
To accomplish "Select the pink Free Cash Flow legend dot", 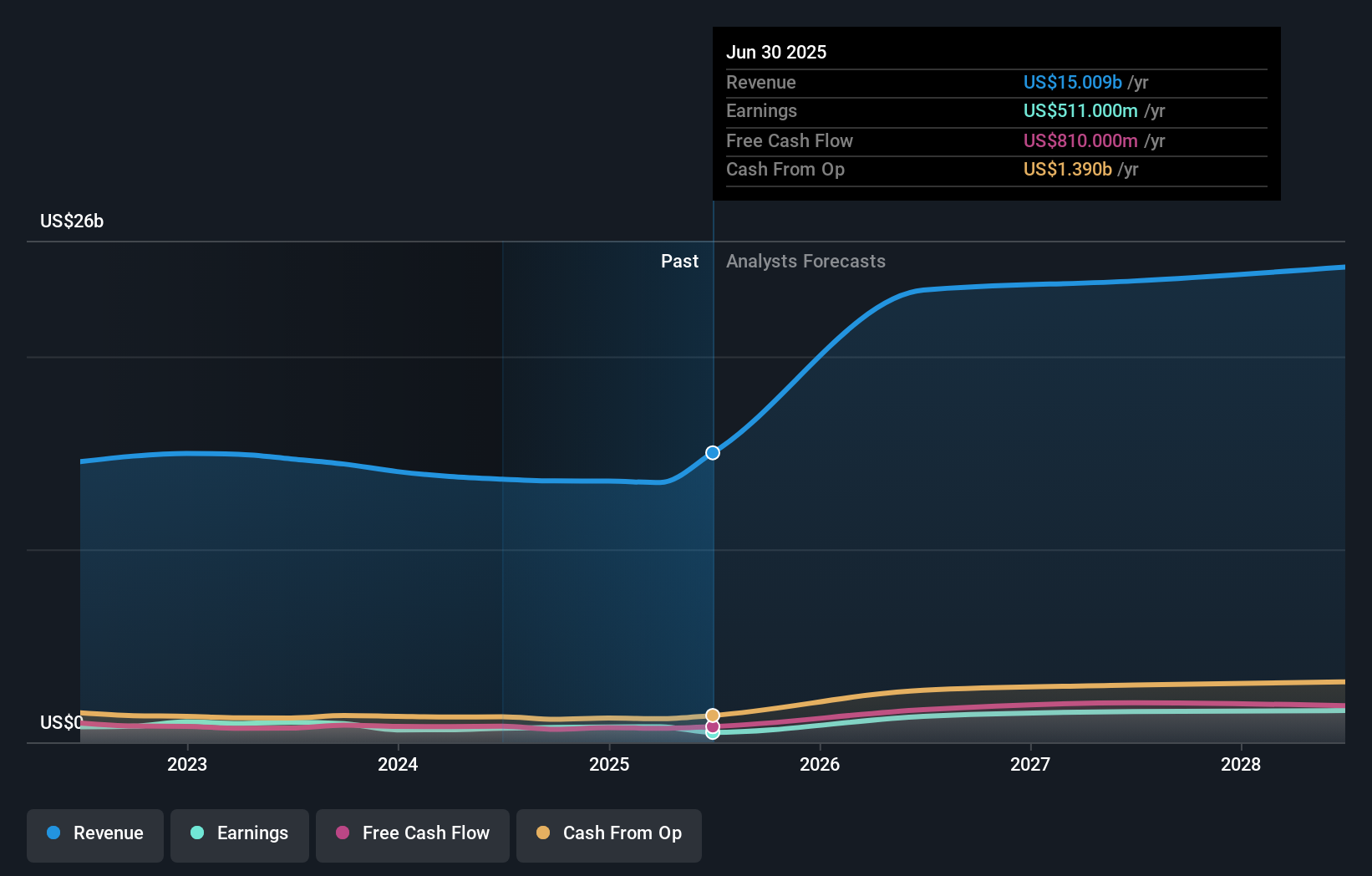I will 342,833.
